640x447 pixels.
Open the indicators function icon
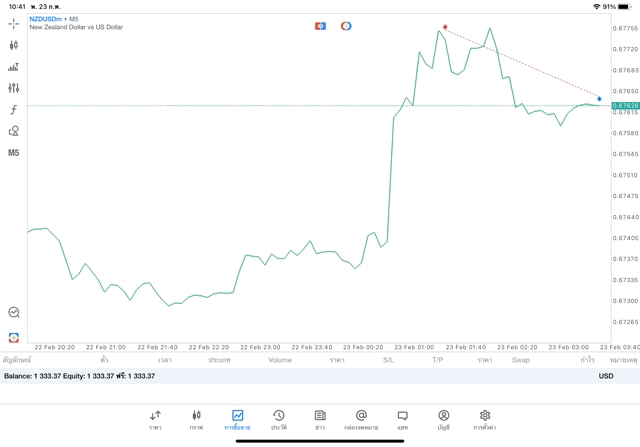pos(14,110)
